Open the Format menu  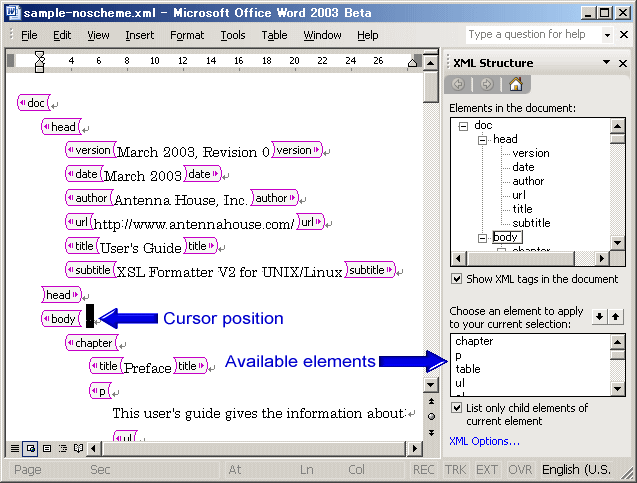pyautogui.click(x=187, y=35)
